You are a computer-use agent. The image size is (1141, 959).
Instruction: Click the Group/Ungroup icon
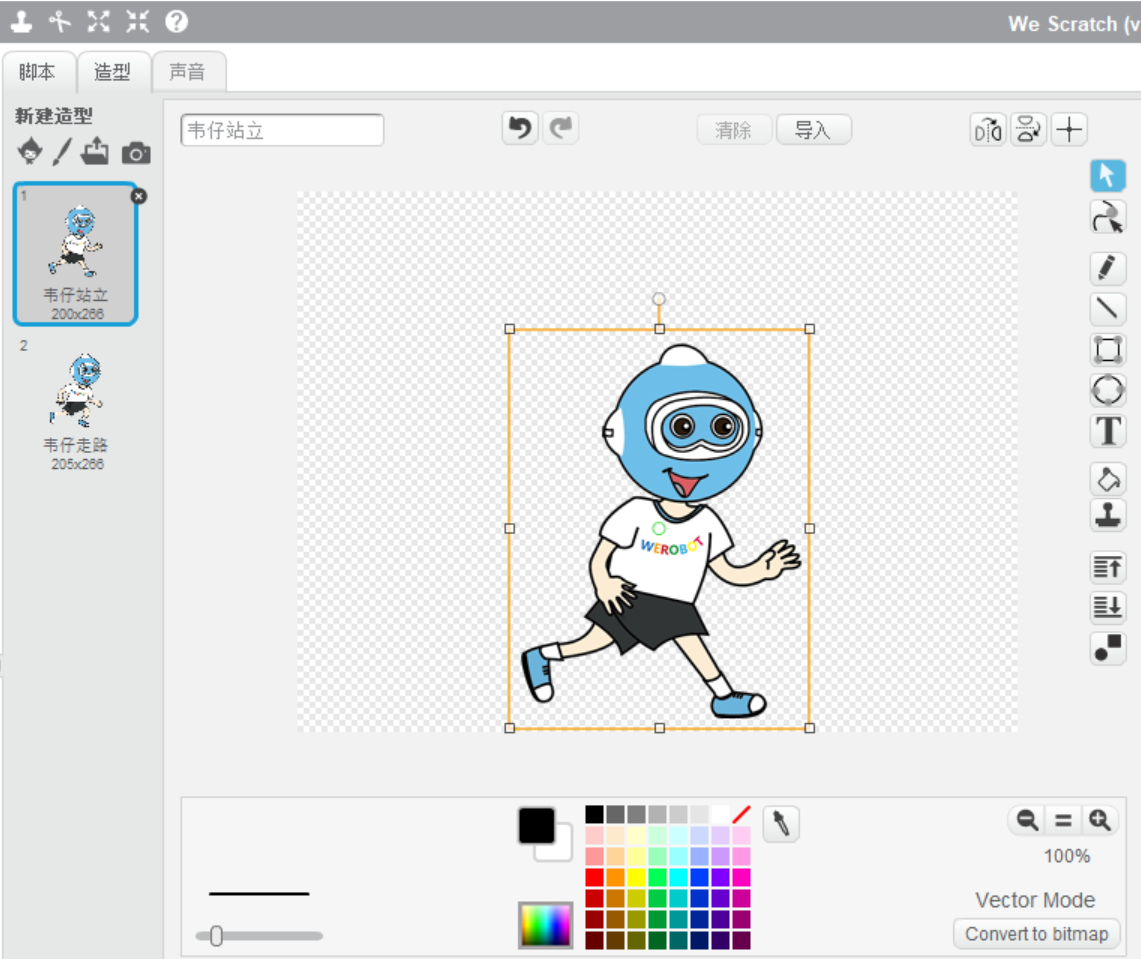[1108, 648]
